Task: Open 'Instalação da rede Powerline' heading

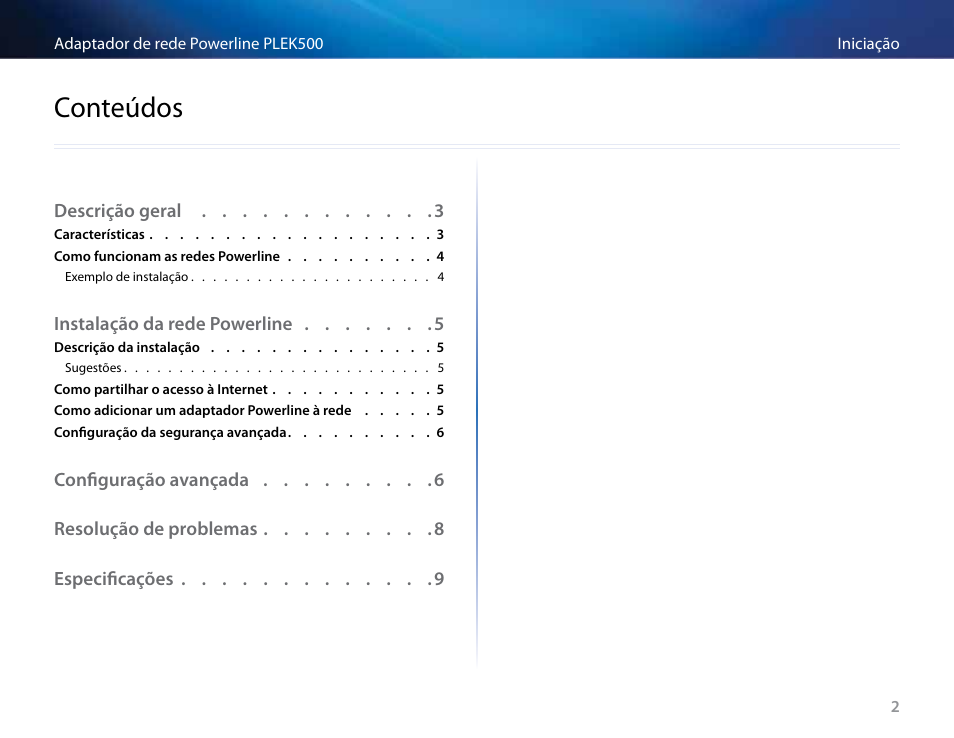Action: (249, 324)
